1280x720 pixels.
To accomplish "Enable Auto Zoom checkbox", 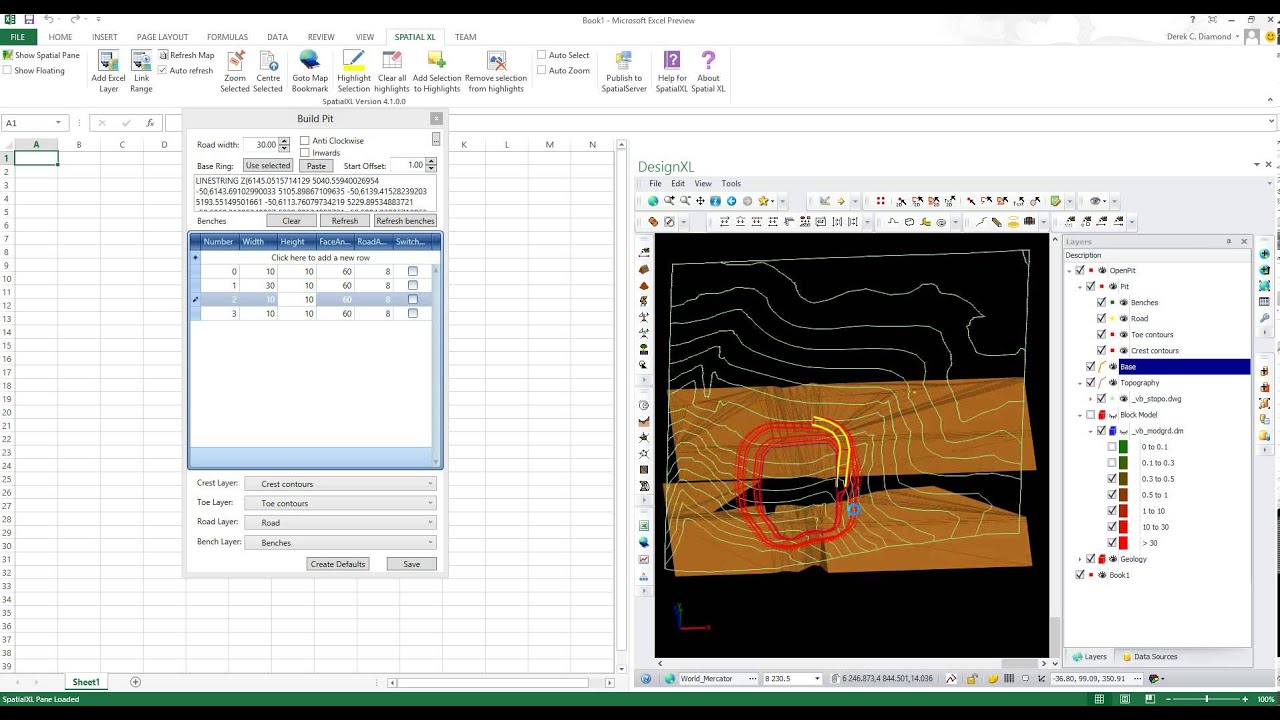I will coord(542,70).
